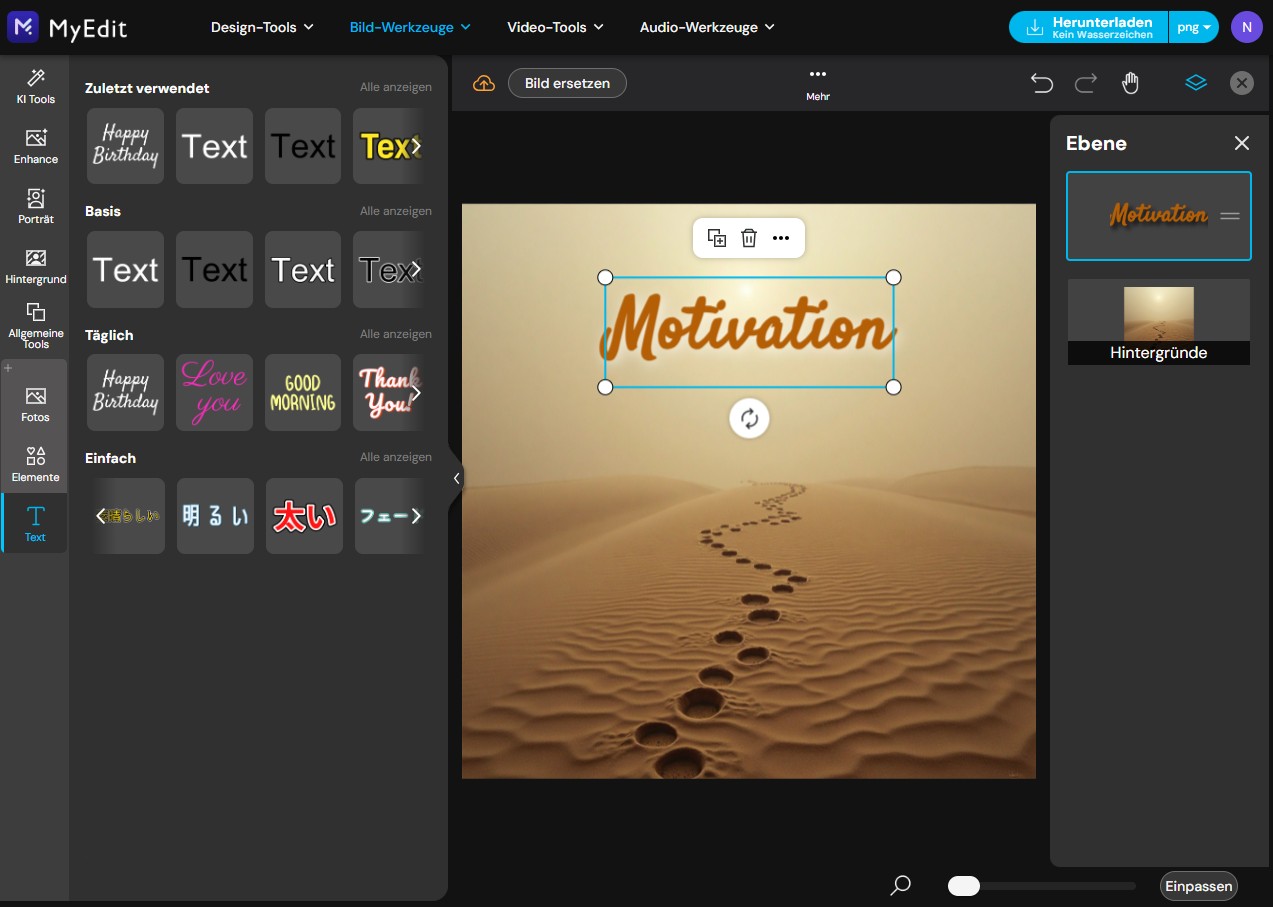Click the Motivation text on canvas
This screenshot has width=1273, height=907.
pos(747,328)
